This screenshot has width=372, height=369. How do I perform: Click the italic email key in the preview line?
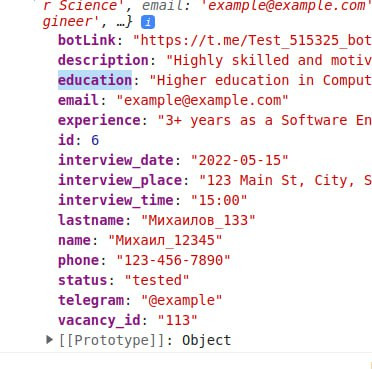pyautogui.click(x=162, y=5)
